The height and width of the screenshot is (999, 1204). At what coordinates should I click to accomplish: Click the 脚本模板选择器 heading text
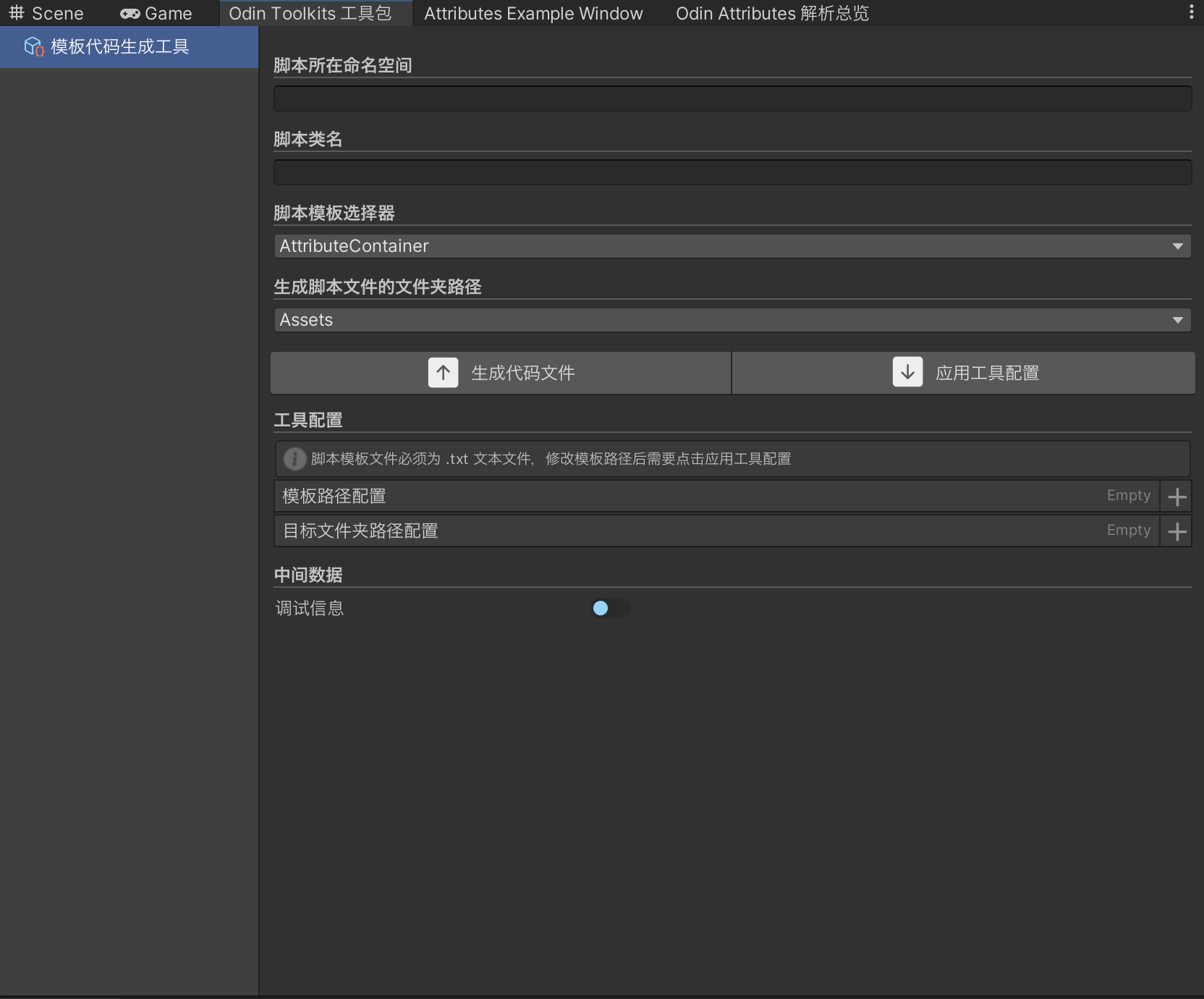(x=334, y=213)
